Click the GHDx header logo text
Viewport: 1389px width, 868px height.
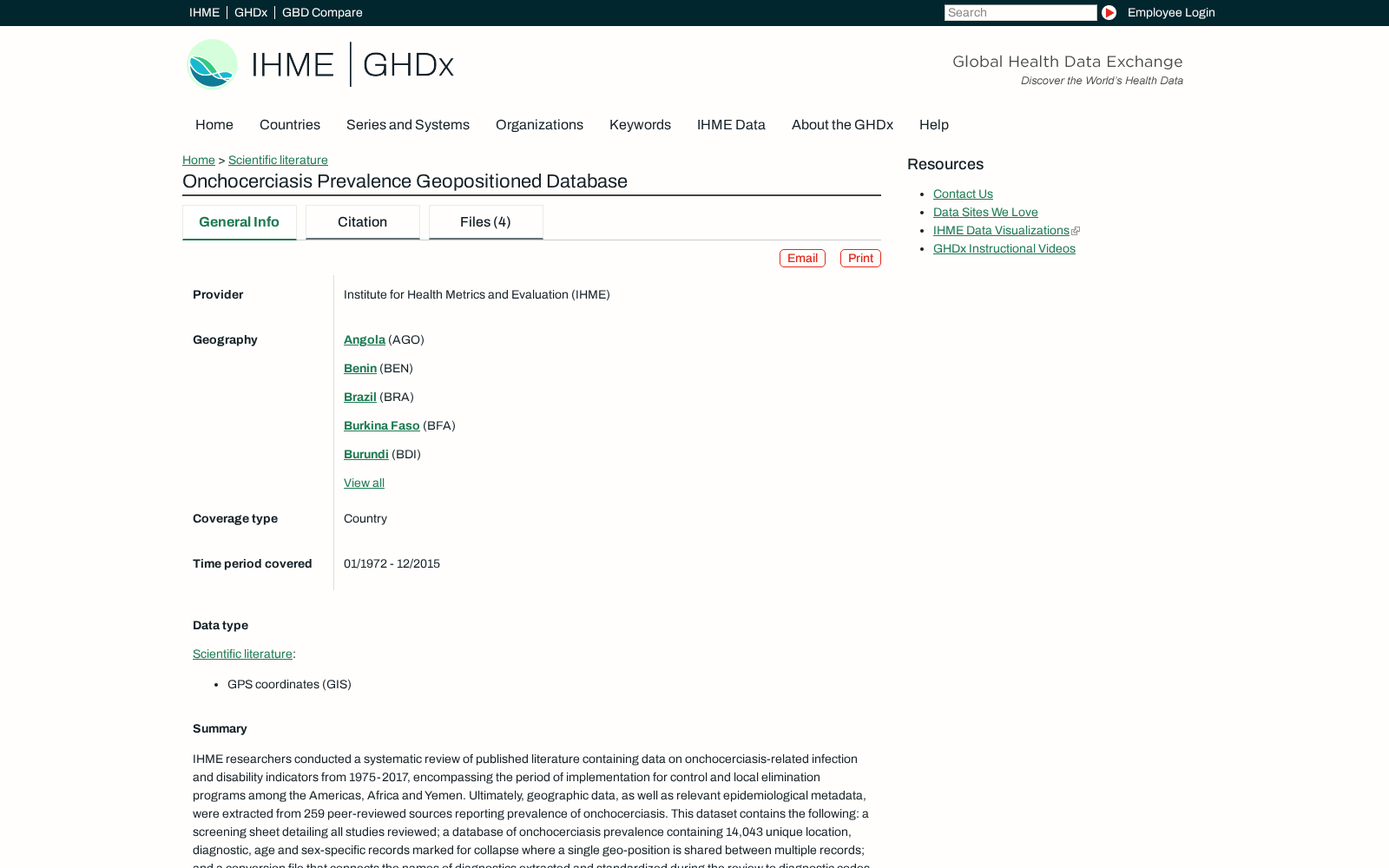coord(408,65)
